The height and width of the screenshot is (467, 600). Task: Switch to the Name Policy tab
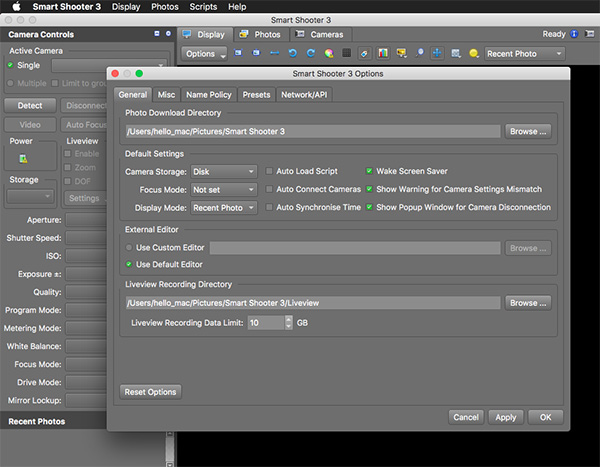(209, 95)
